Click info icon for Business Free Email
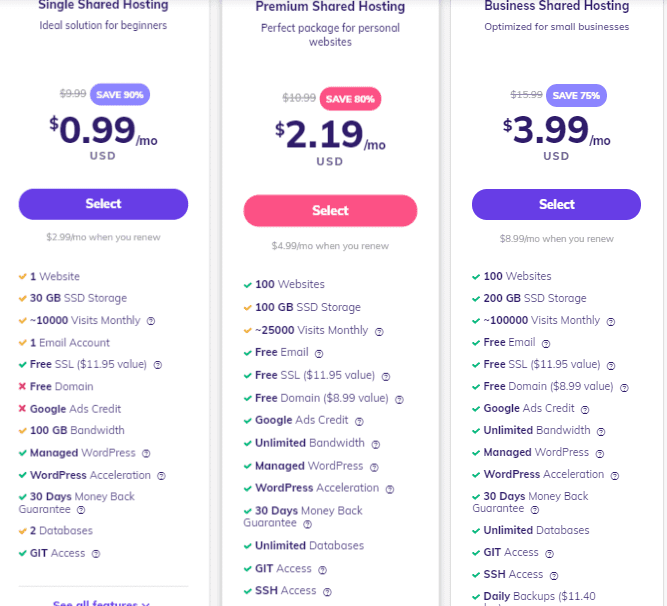Viewport: 667px width, 606px height. pyautogui.click(x=546, y=344)
